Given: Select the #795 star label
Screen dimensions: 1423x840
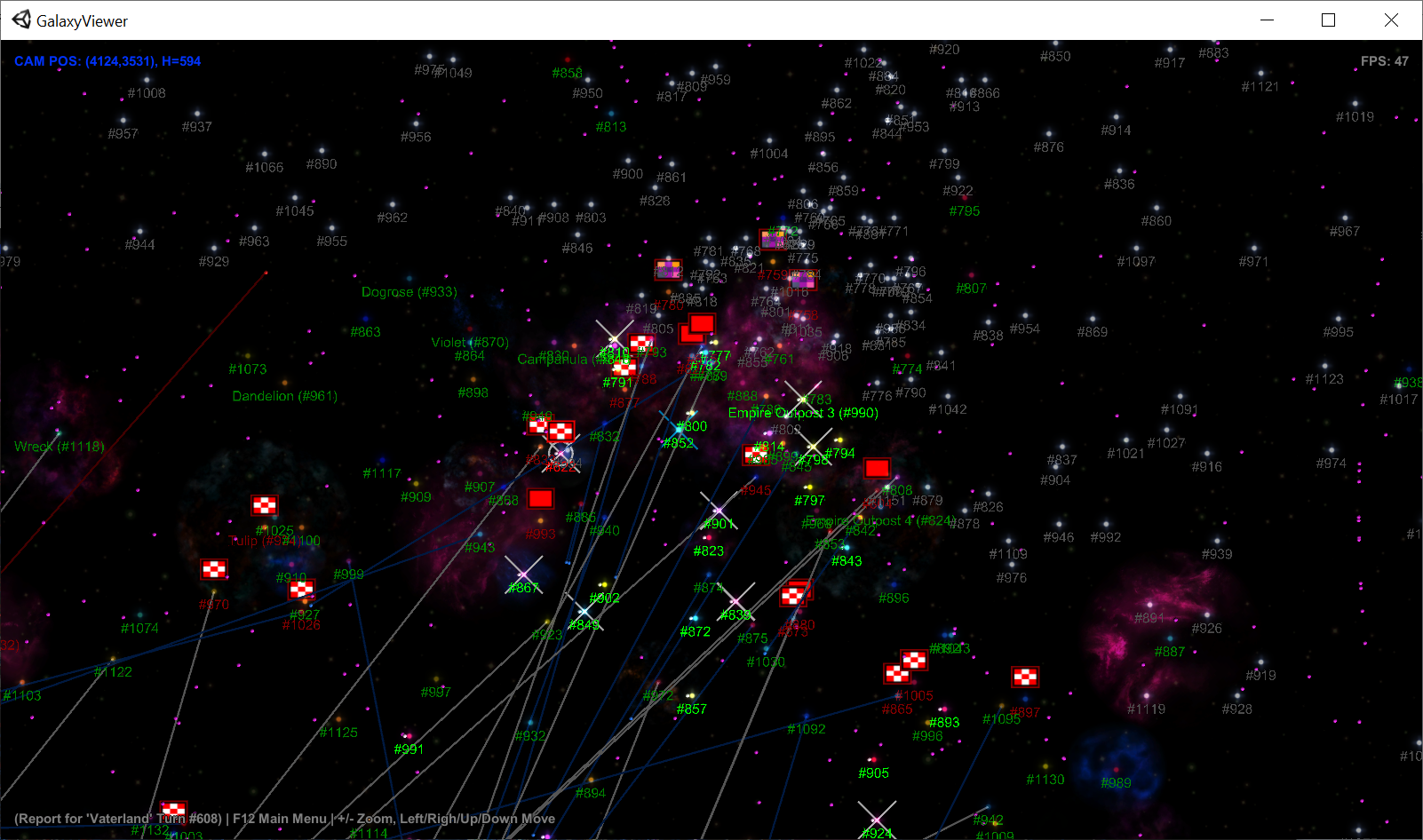Looking at the screenshot, I should 965,210.
